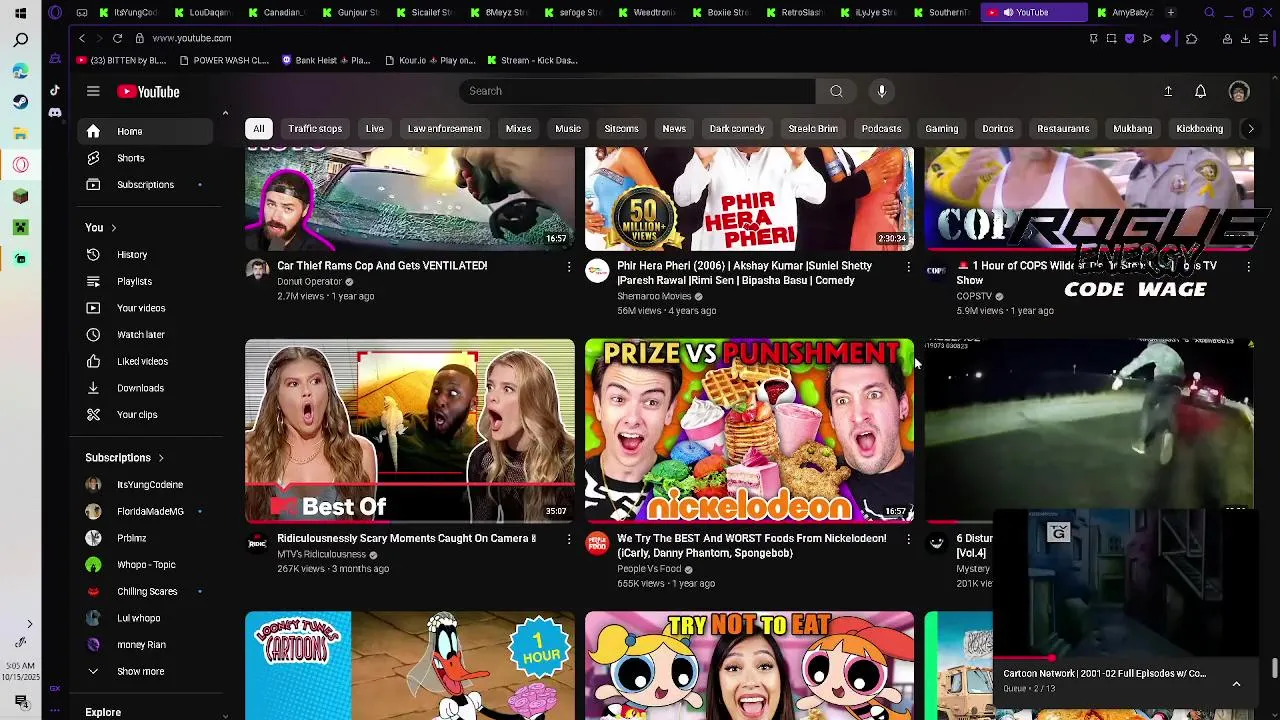Click the YouTube search field
This screenshot has height=720, width=1280.
click(x=637, y=91)
